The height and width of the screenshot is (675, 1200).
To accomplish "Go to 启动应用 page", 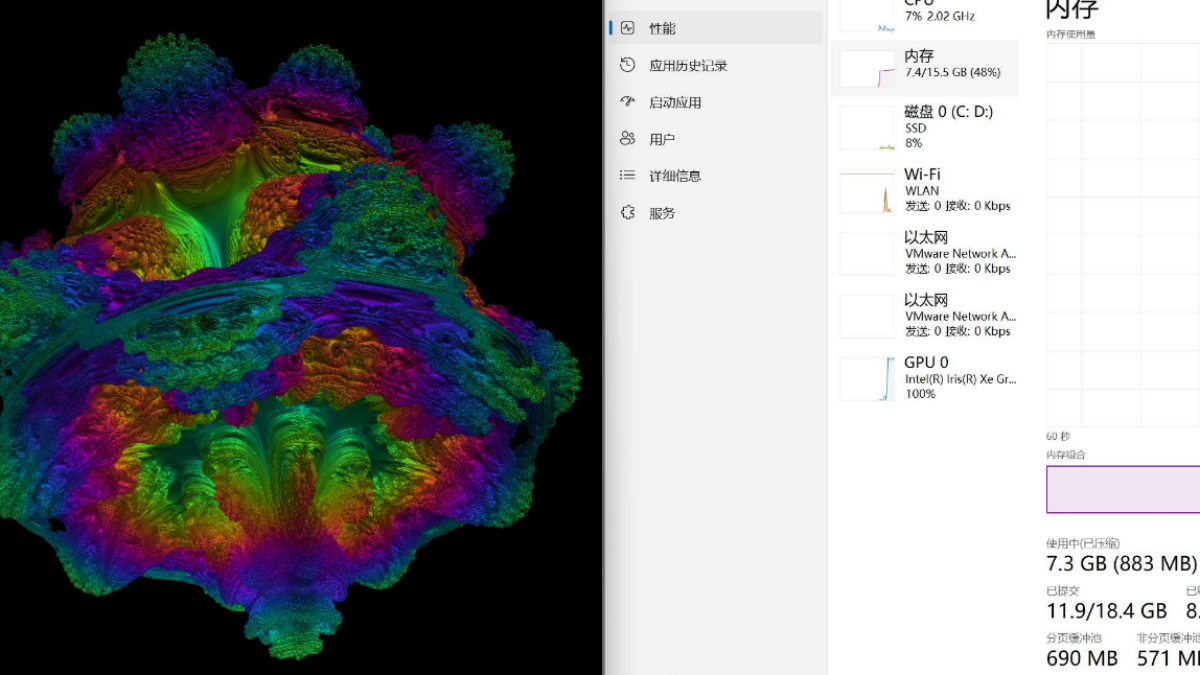I will 675,102.
